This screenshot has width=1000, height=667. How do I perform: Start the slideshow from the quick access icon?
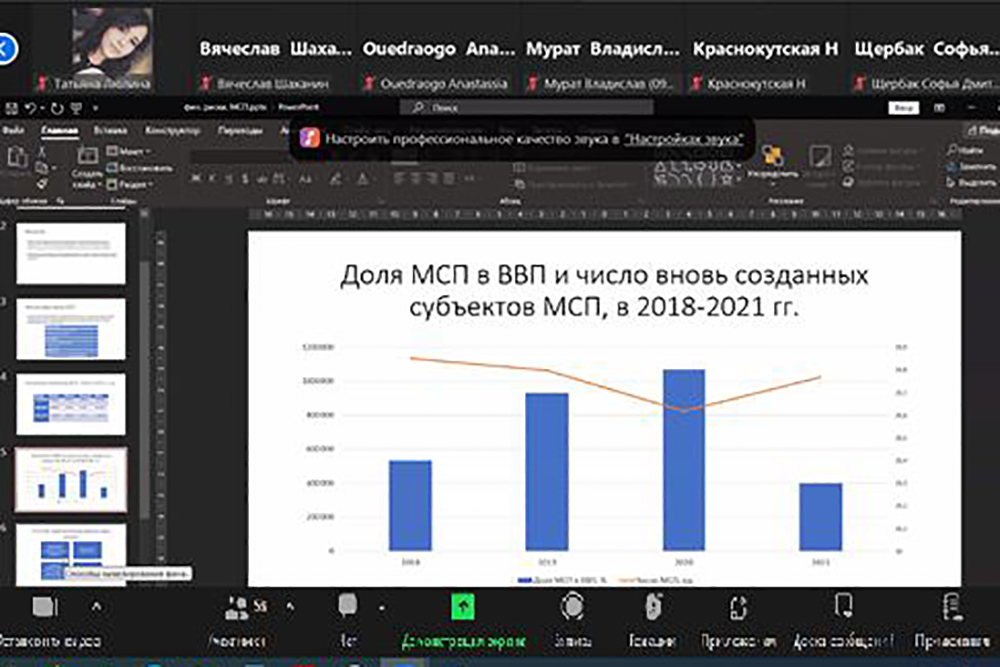(76, 108)
